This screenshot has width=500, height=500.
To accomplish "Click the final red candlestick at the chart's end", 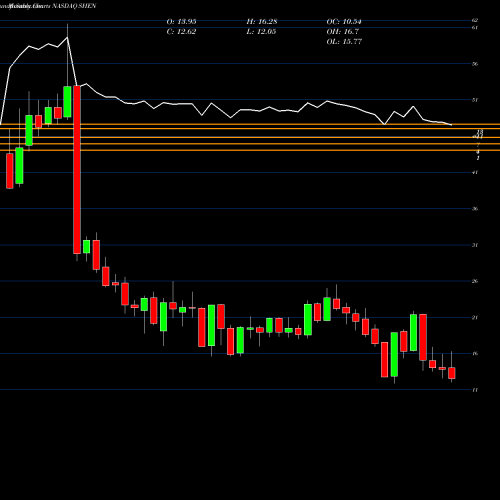I will click(452, 373).
